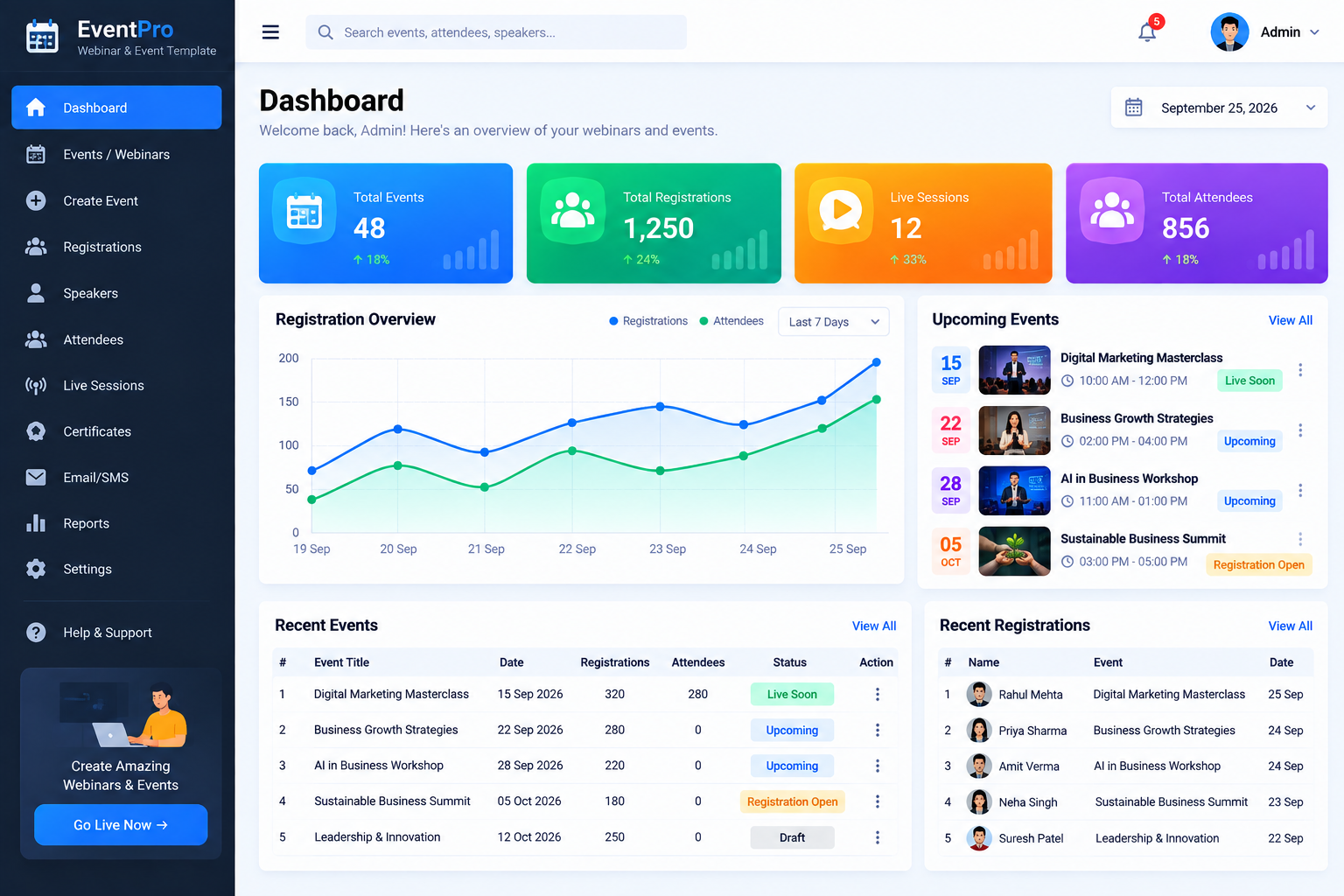Open the notifications bell icon

click(1147, 32)
